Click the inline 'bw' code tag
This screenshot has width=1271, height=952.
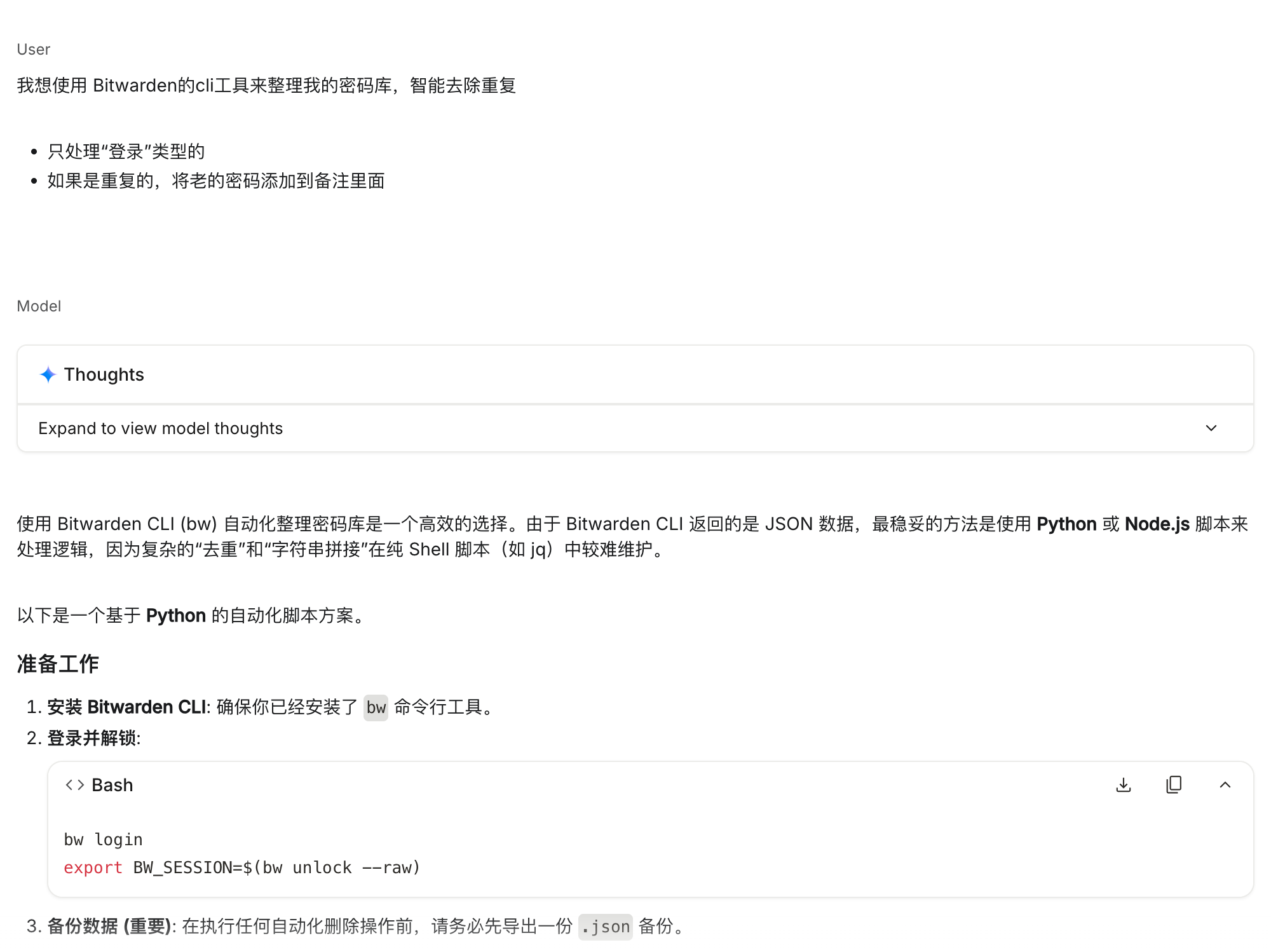[x=376, y=707]
